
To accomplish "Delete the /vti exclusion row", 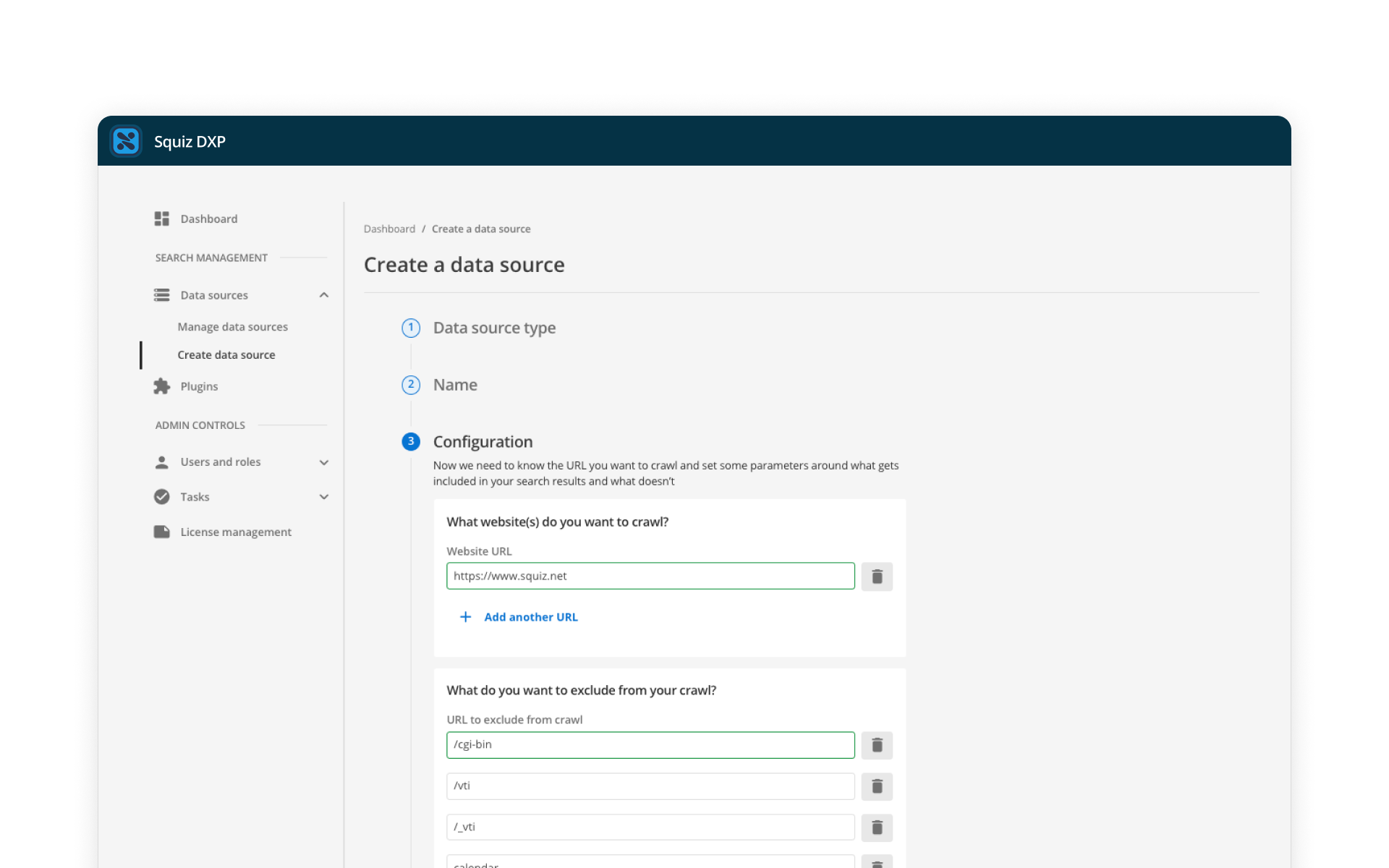I will coord(877,786).
